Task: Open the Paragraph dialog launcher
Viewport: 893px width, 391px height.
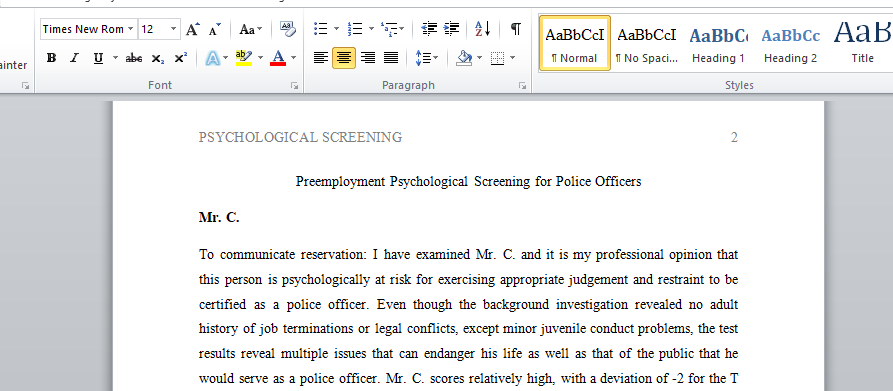Action: [x=522, y=85]
